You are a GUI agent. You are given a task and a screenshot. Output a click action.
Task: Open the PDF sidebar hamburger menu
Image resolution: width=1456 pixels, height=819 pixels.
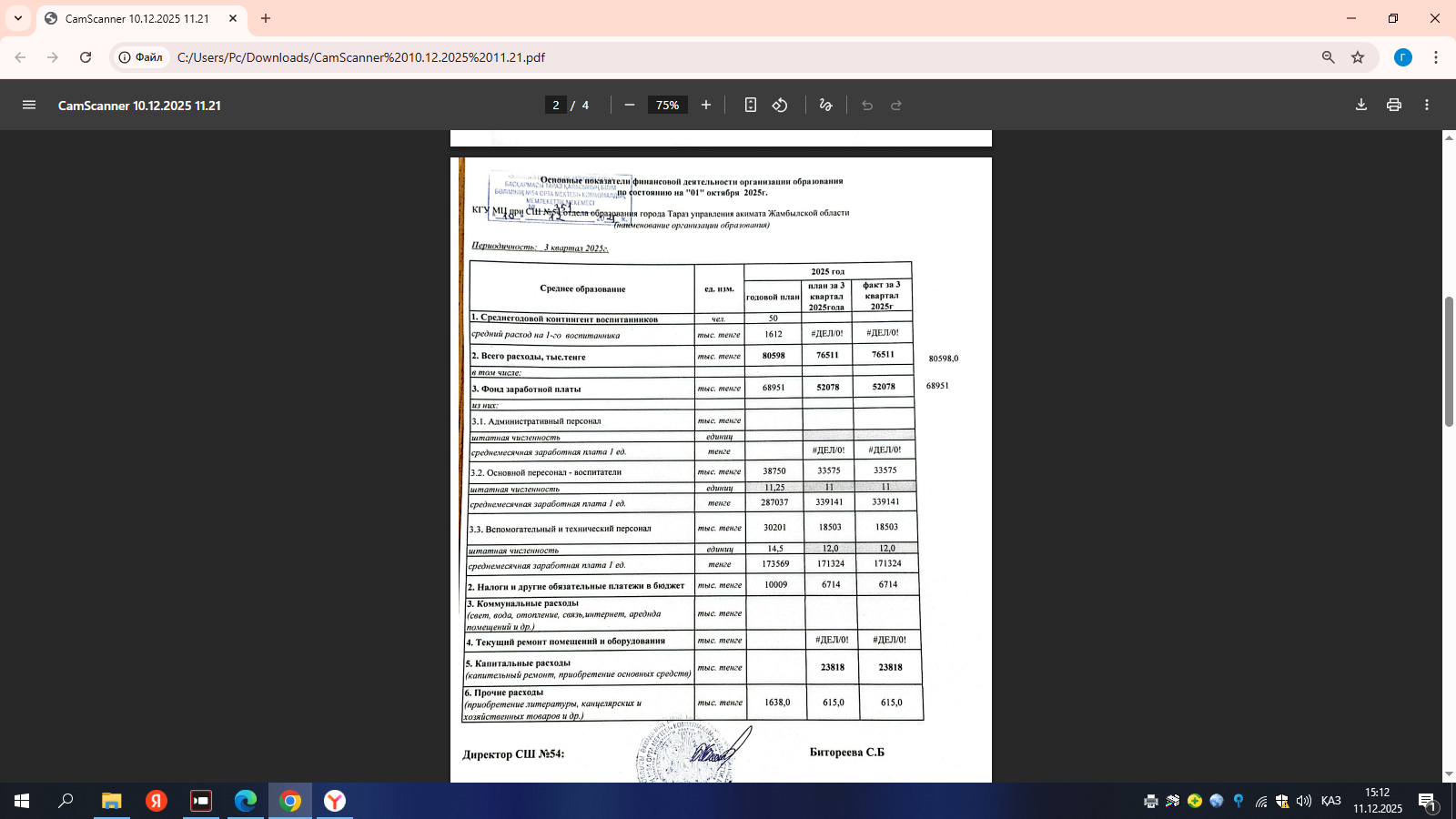[29, 105]
